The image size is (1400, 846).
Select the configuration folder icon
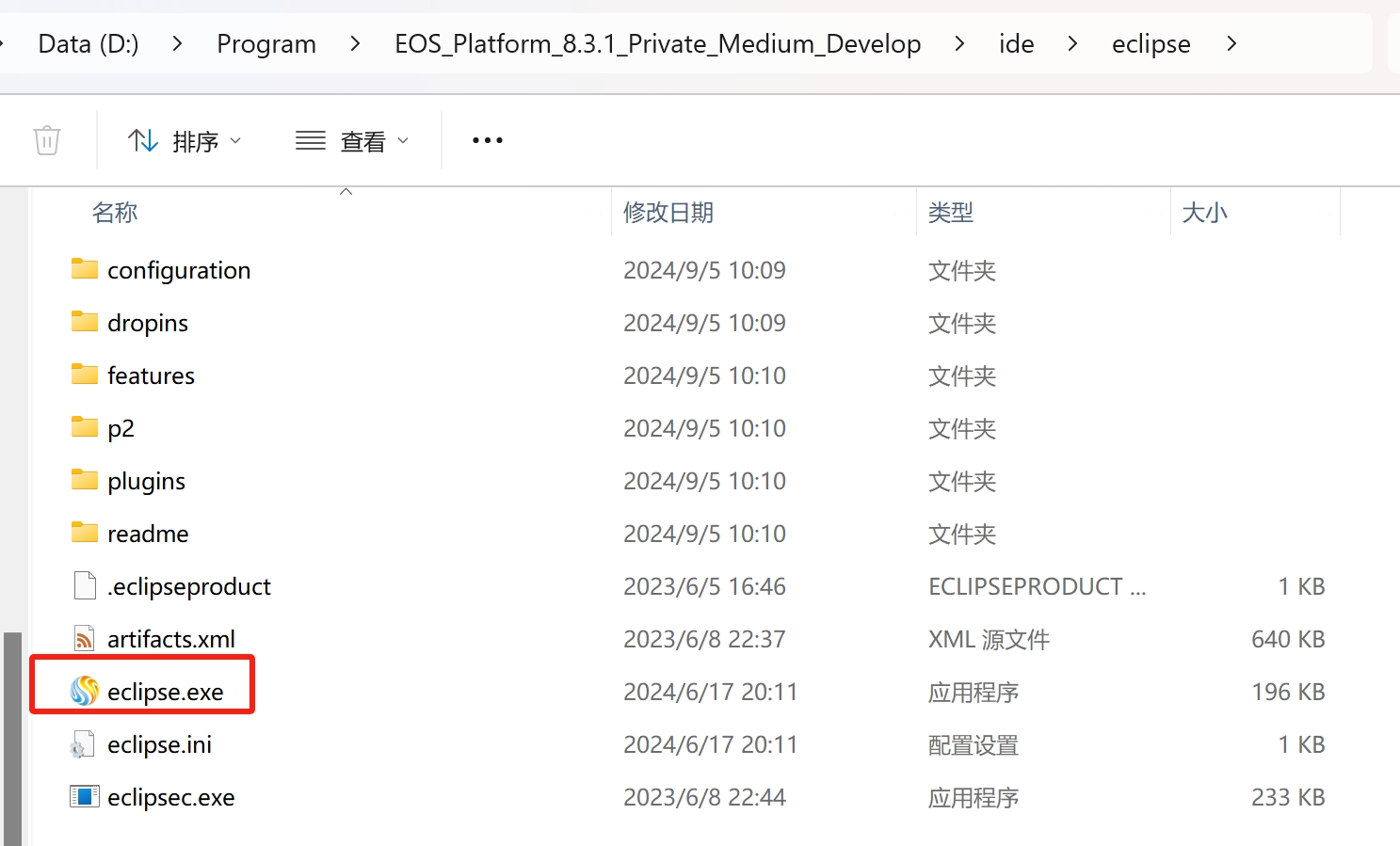click(x=85, y=270)
